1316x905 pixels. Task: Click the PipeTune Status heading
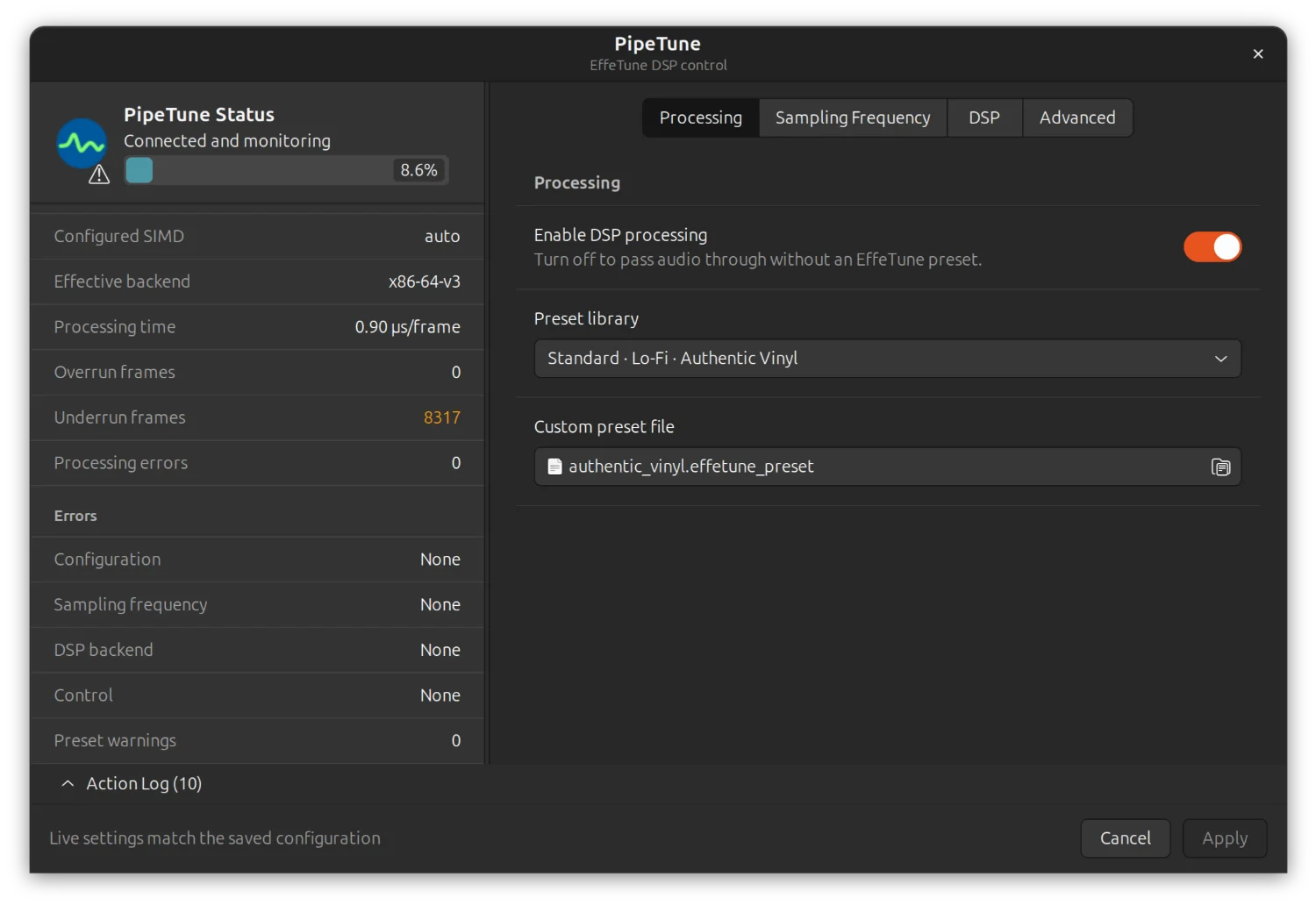(199, 115)
